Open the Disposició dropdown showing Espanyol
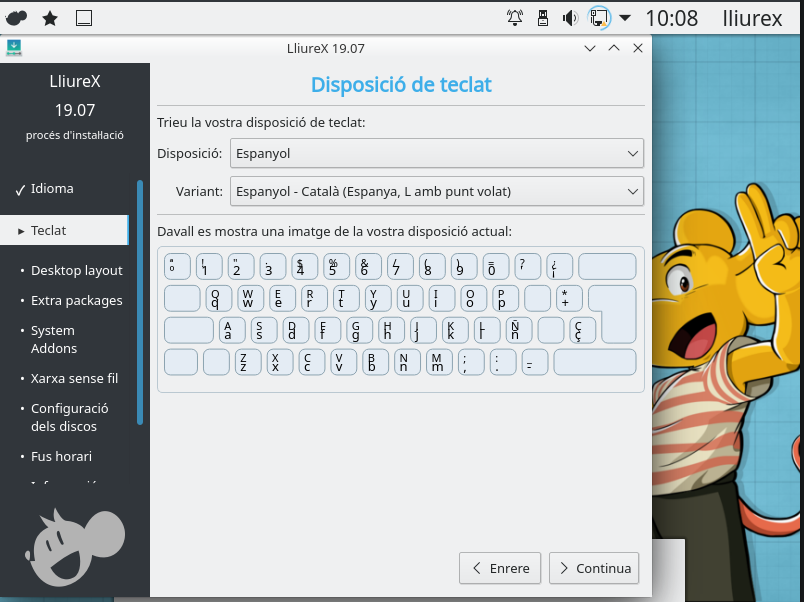The height and width of the screenshot is (602, 804). 436,153
